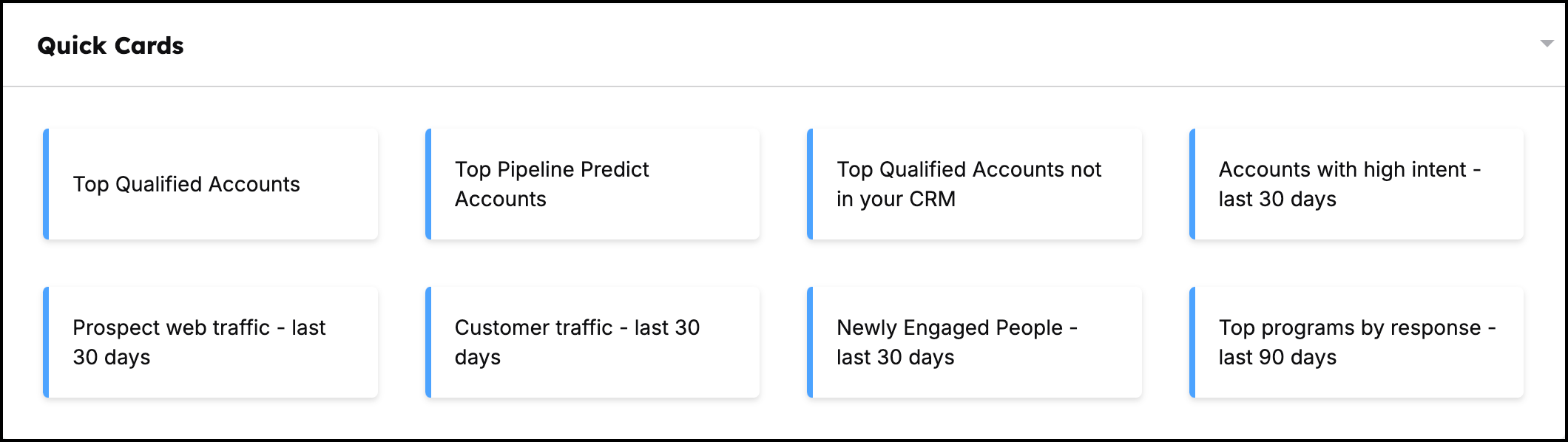Select Customer traffic last 30 days card

coord(593,342)
